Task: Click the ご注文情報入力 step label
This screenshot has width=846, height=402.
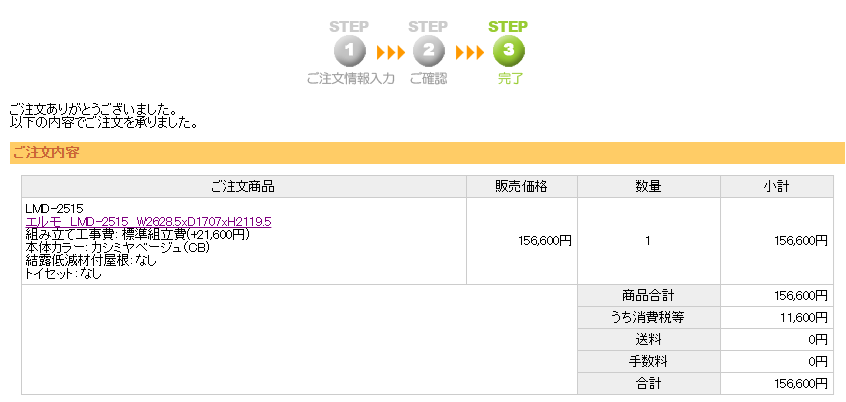Action: (x=350, y=79)
